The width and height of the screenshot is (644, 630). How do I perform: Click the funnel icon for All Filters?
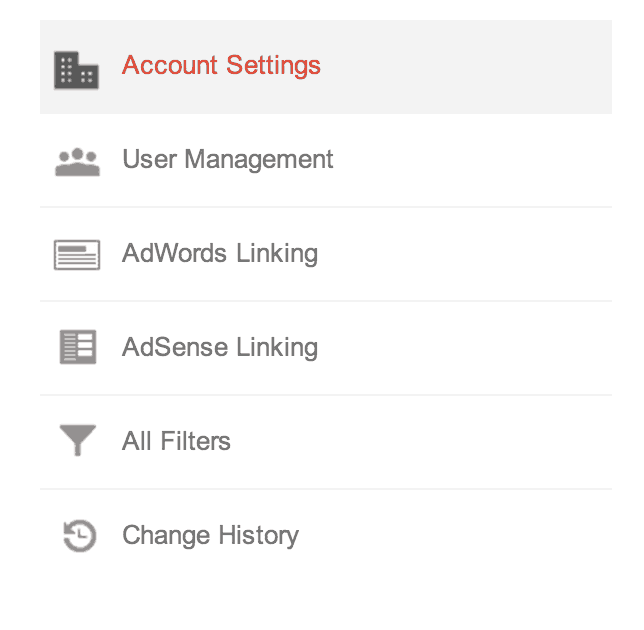pos(78,440)
